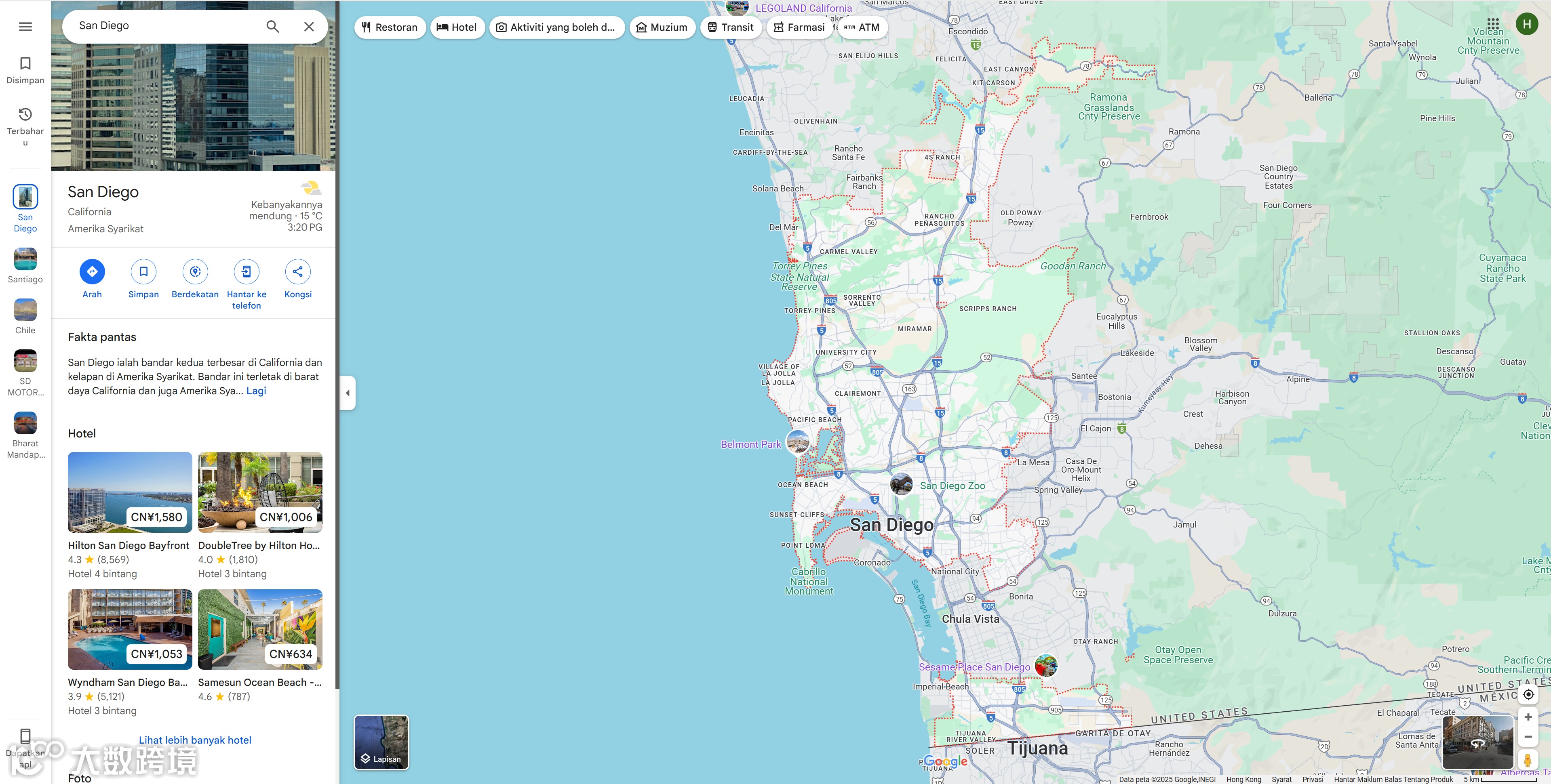
Task: Click the Berdekatan nearby icon
Action: (x=195, y=272)
